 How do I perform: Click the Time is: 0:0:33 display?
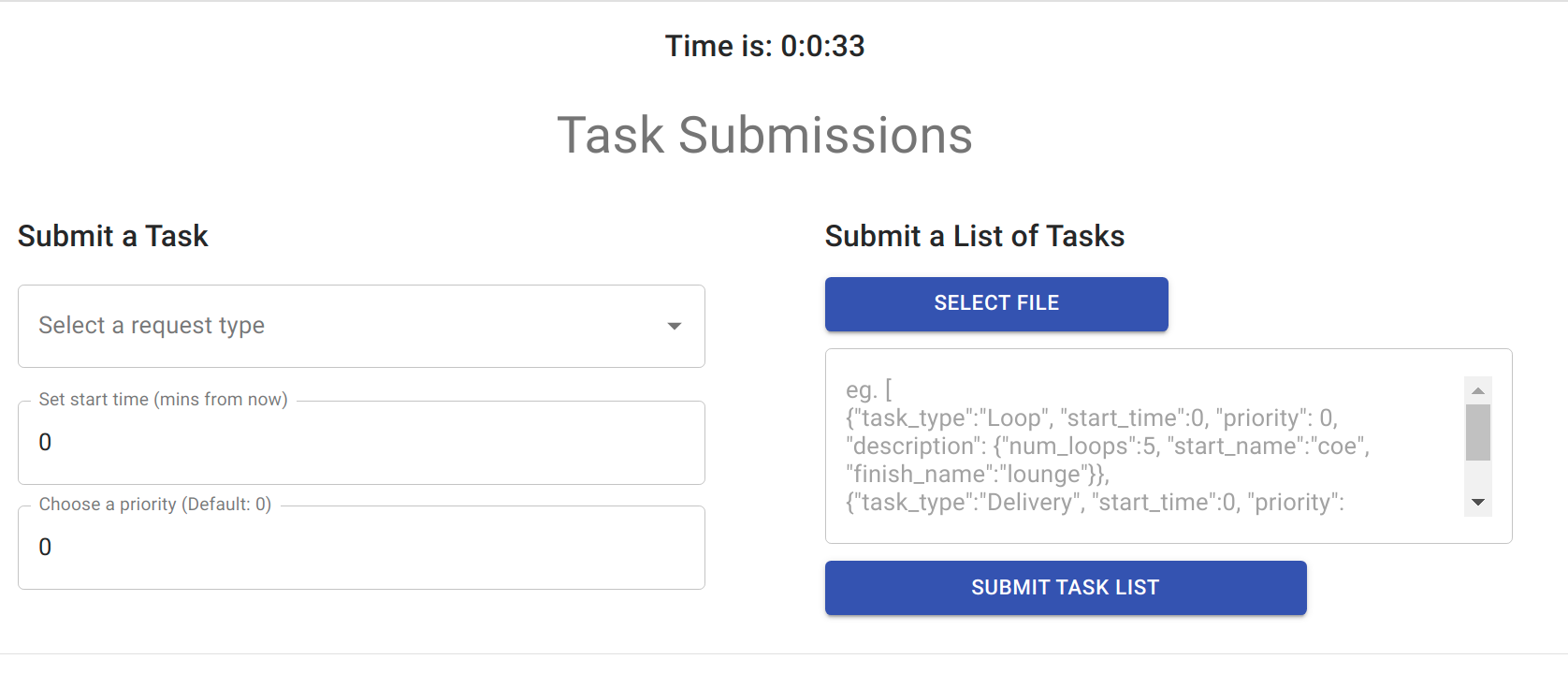pyautogui.click(x=764, y=46)
